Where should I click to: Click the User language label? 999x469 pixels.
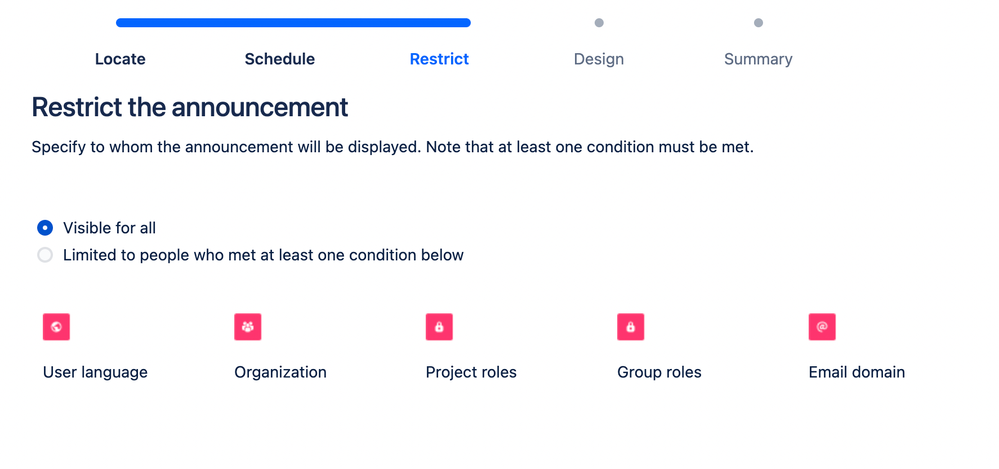[95, 372]
